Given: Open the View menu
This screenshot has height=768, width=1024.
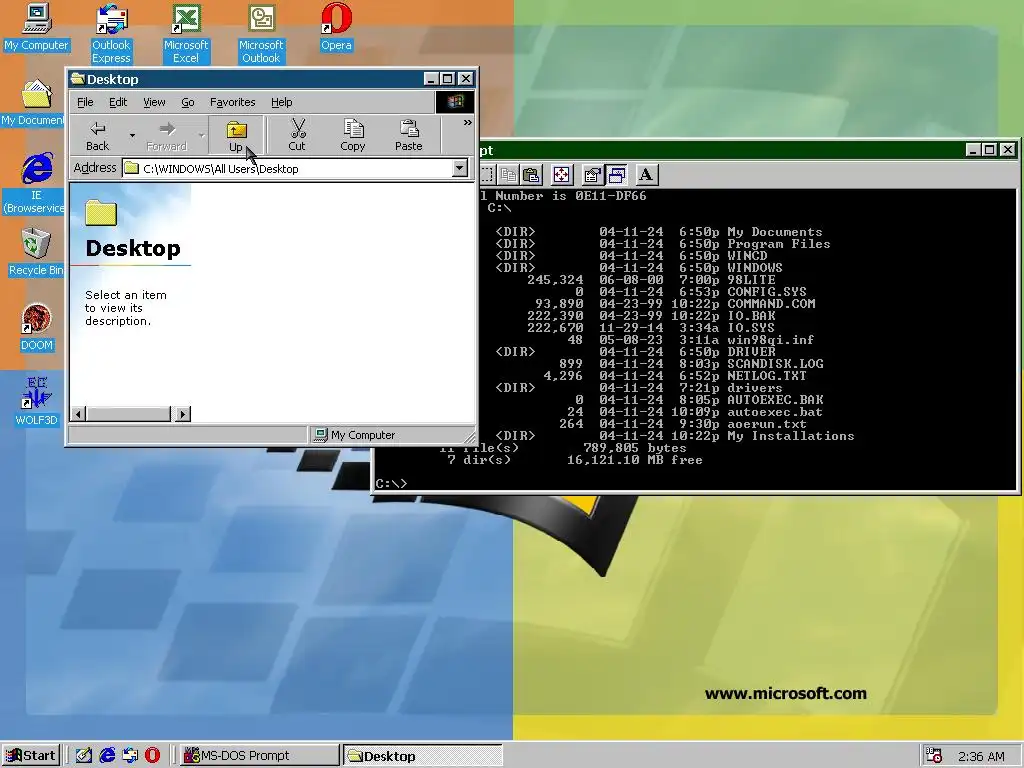Looking at the screenshot, I should 154,102.
